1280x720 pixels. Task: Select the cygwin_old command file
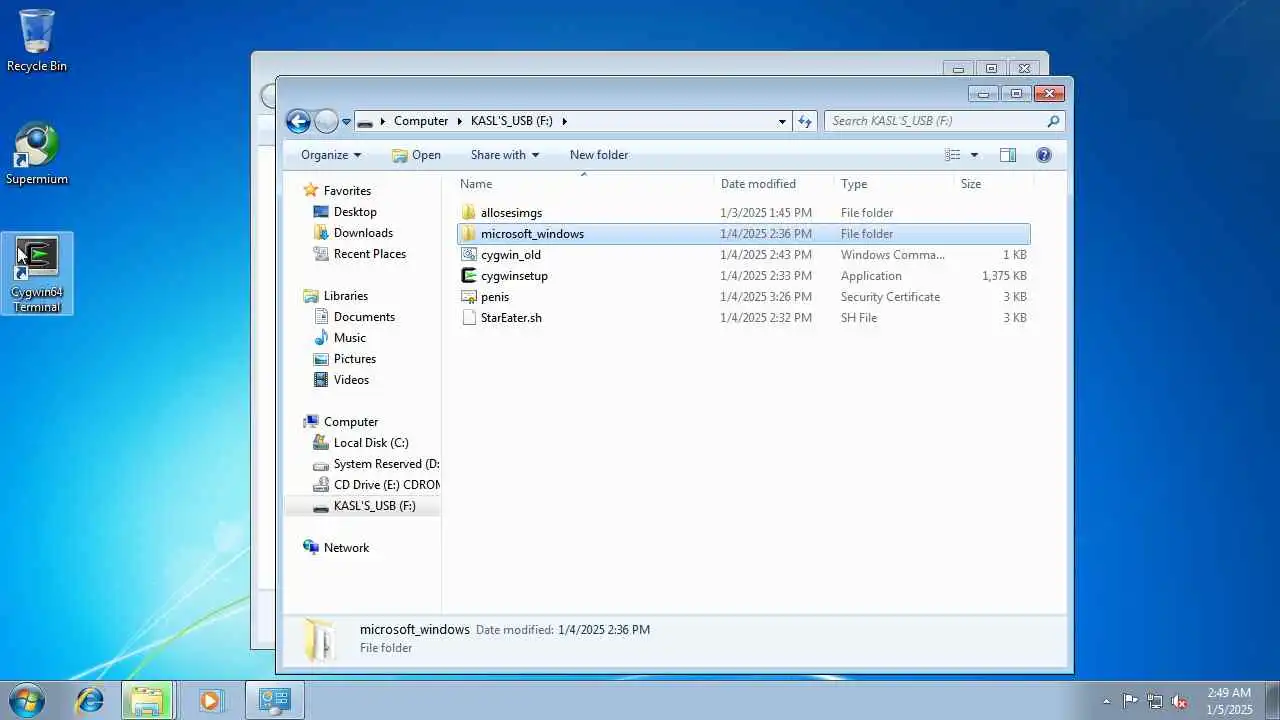(510, 255)
